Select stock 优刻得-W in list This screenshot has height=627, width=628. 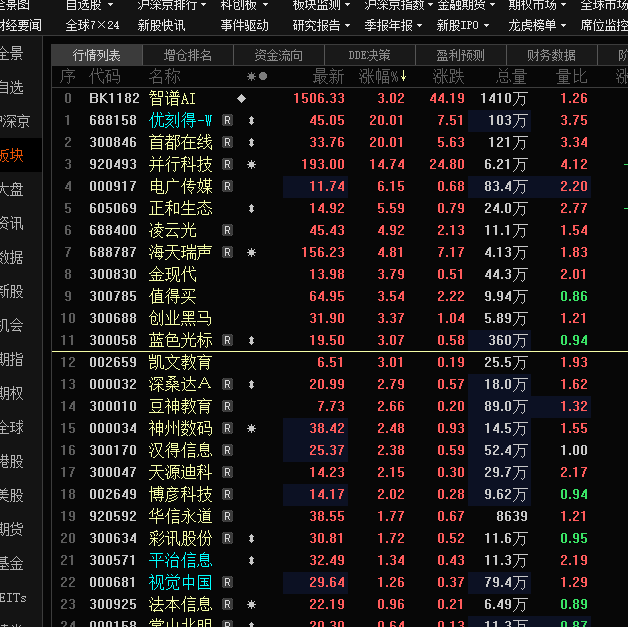[180, 121]
